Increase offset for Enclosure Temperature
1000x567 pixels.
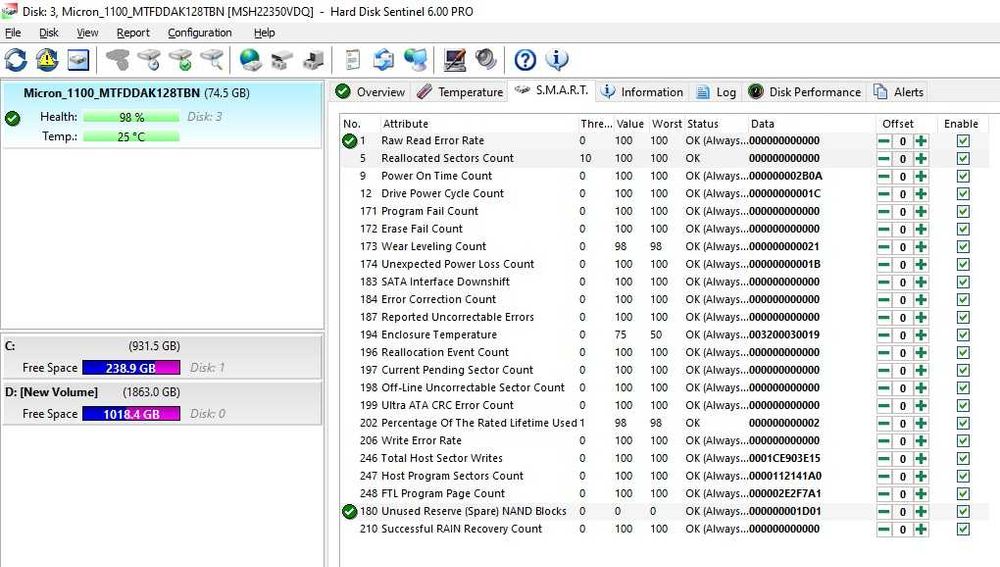920,335
